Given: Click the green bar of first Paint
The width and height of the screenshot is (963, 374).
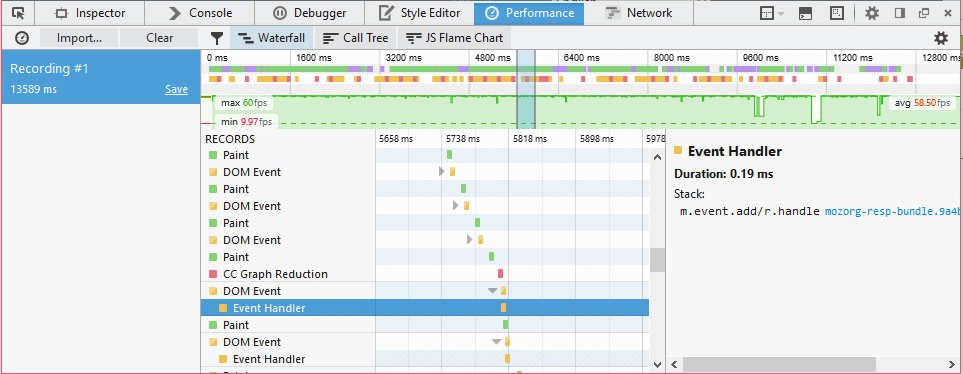Looking at the screenshot, I should [450, 155].
